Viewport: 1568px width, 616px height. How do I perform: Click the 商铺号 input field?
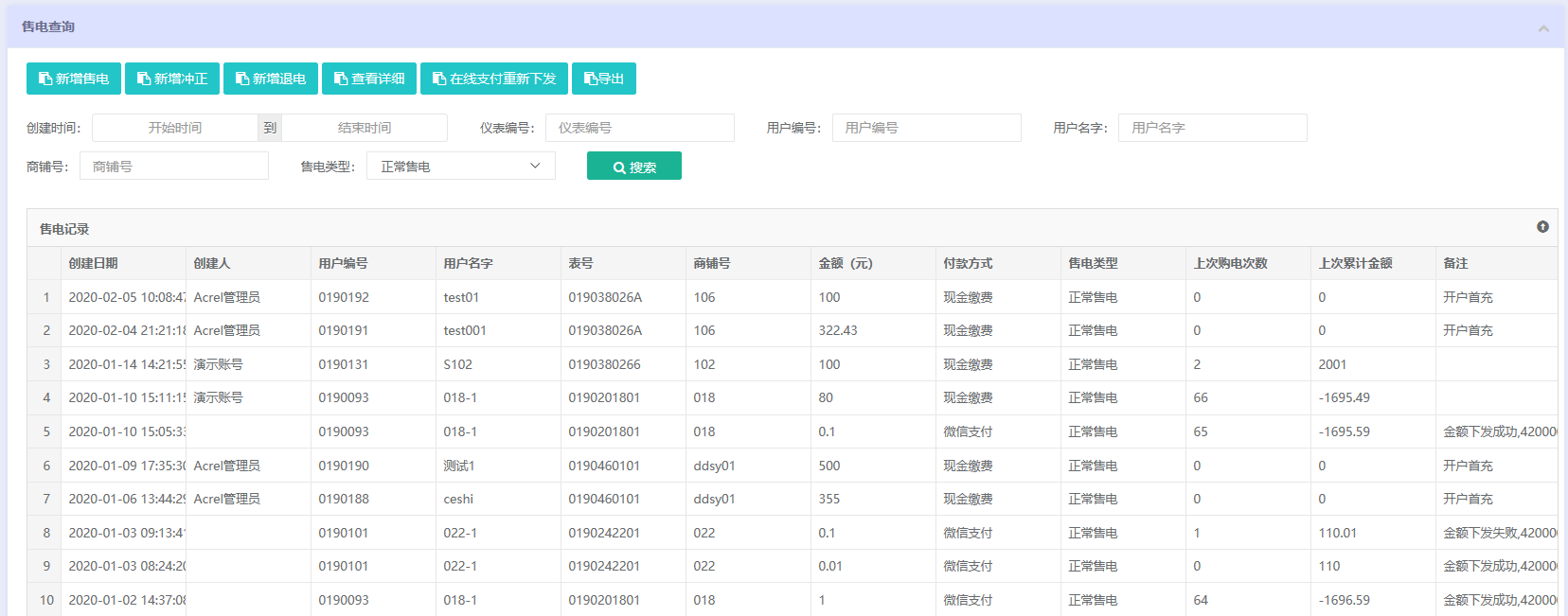[174, 167]
